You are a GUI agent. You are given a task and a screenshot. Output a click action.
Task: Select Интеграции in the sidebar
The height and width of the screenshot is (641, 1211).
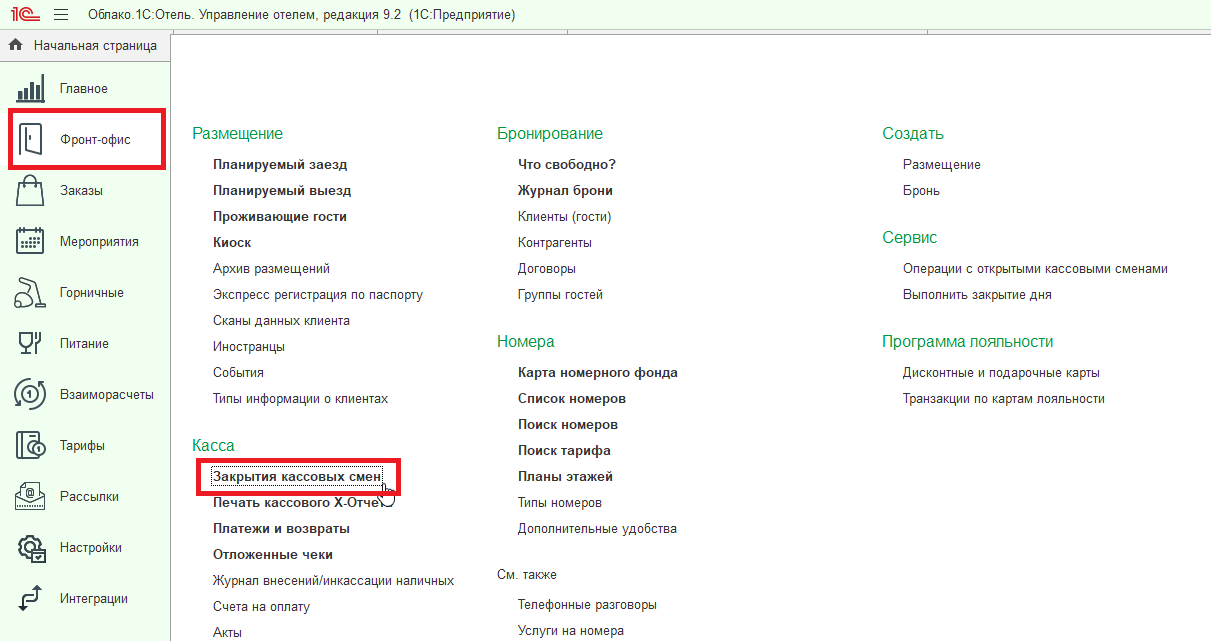pyautogui.click(x=94, y=599)
